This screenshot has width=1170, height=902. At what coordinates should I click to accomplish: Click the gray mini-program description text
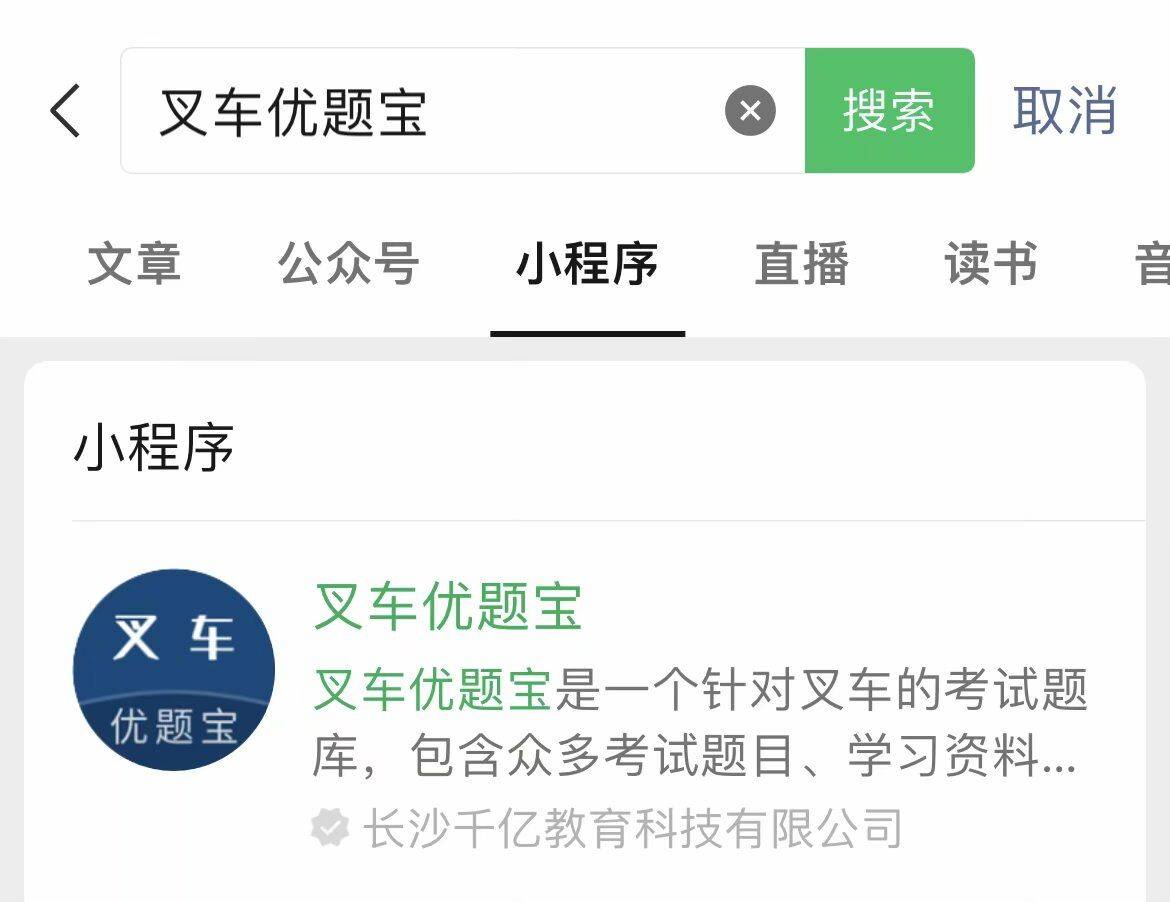[700, 722]
